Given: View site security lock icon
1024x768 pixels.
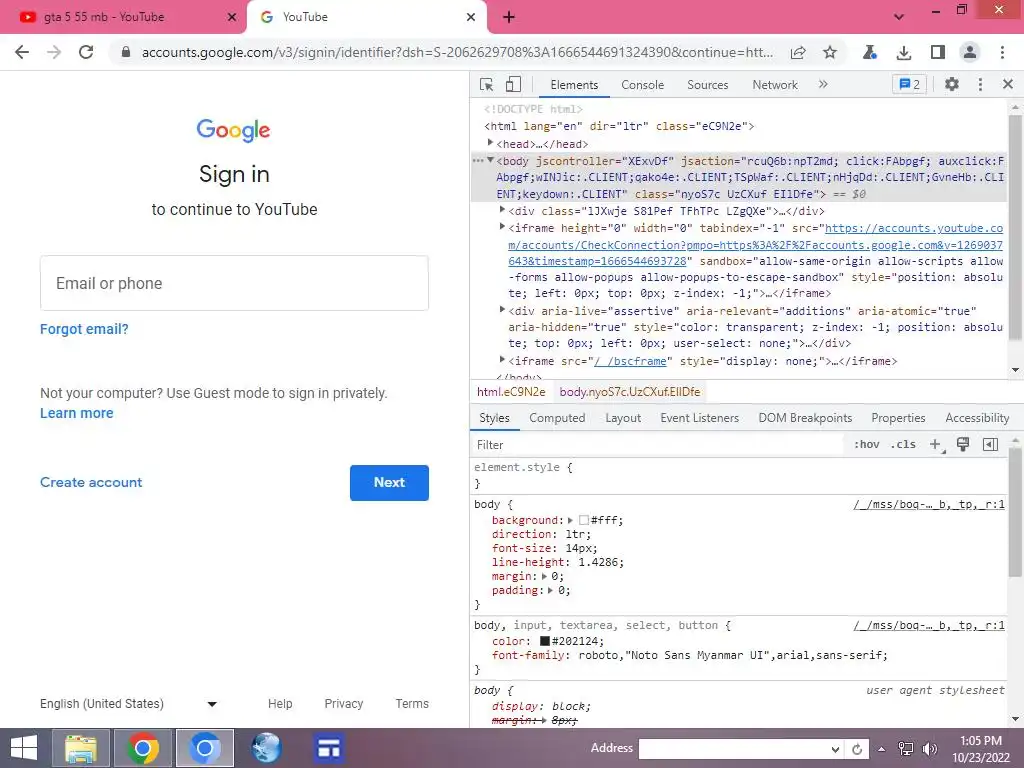Looking at the screenshot, I should pos(126,52).
